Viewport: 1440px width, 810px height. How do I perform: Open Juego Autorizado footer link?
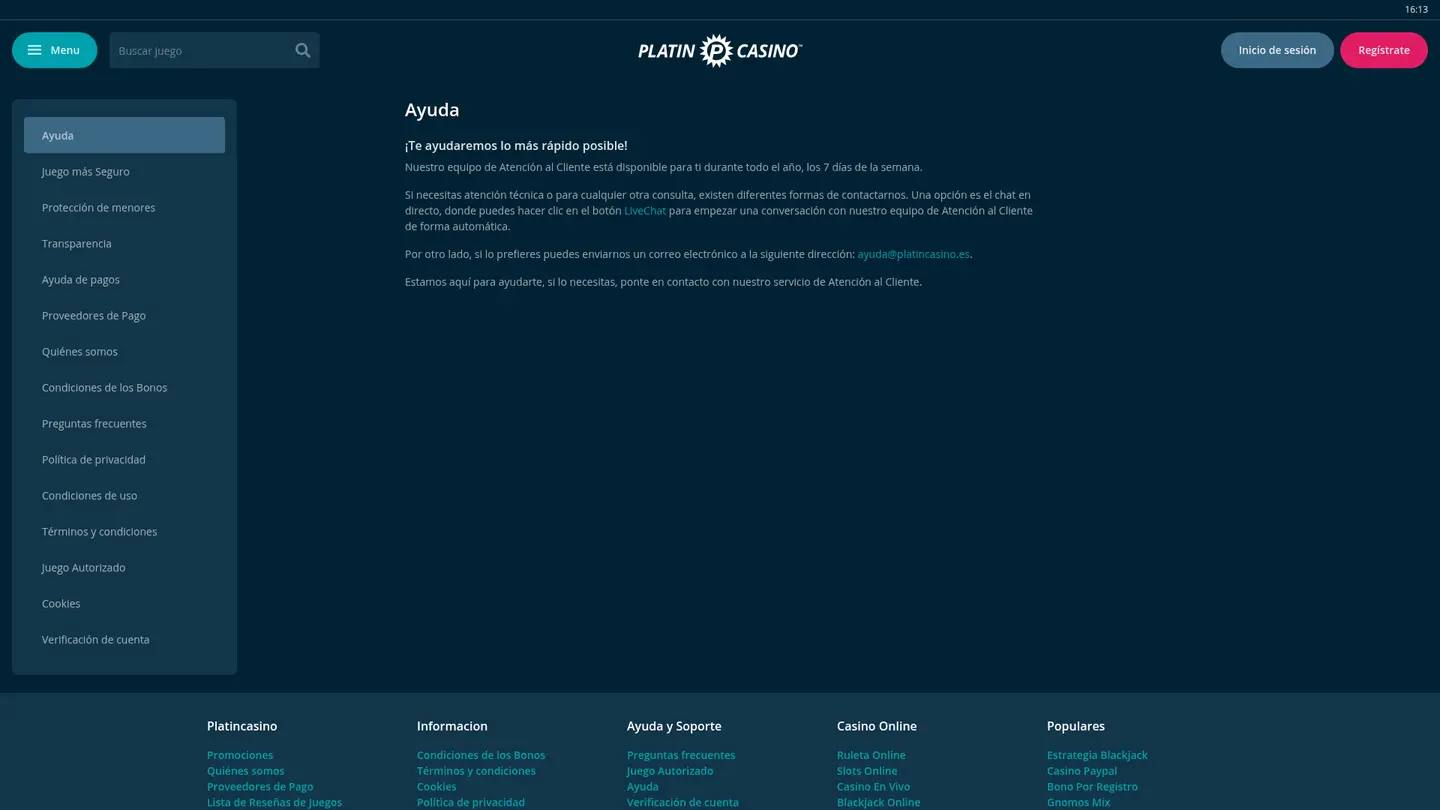(x=670, y=771)
